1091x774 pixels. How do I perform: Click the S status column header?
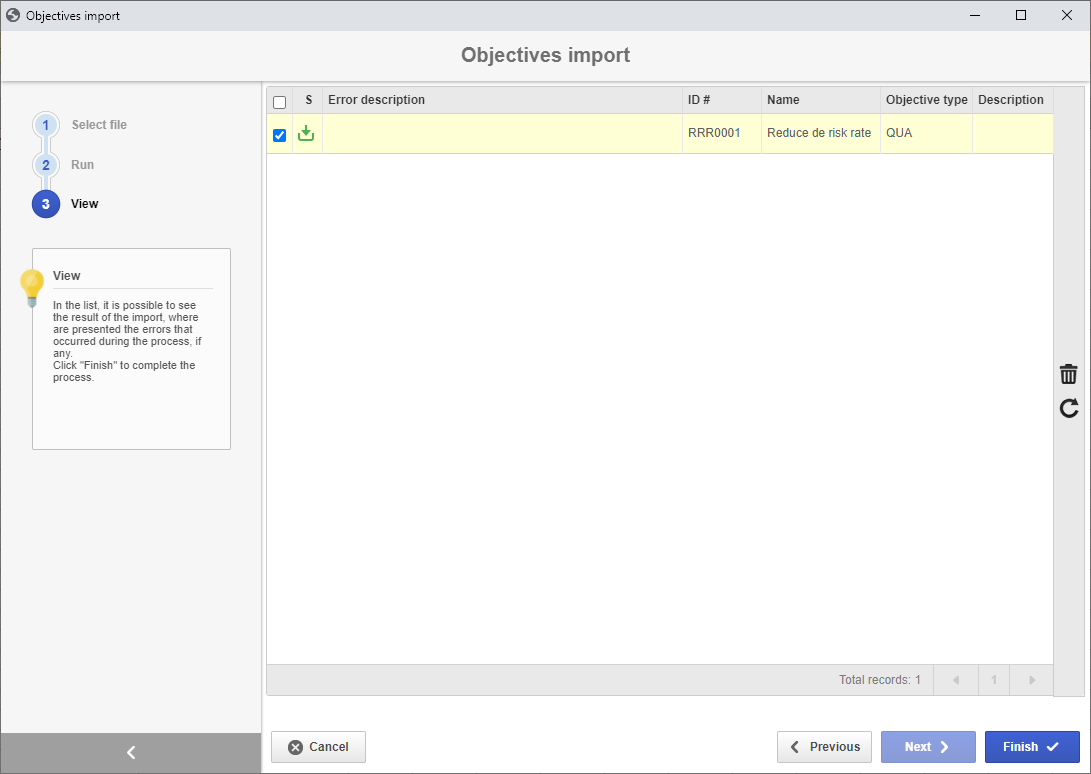pyautogui.click(x=308, y=100)
